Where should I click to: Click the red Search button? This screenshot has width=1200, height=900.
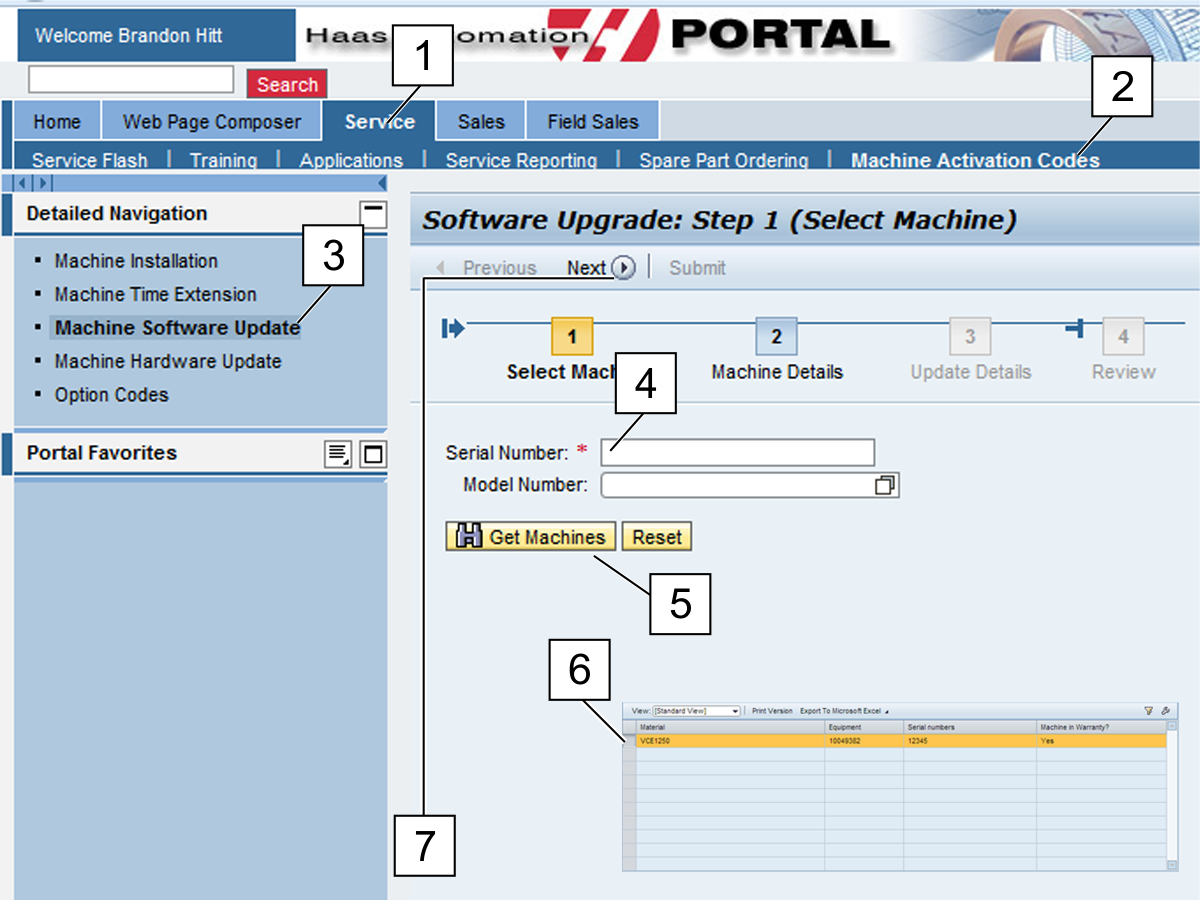click(287, 84)
